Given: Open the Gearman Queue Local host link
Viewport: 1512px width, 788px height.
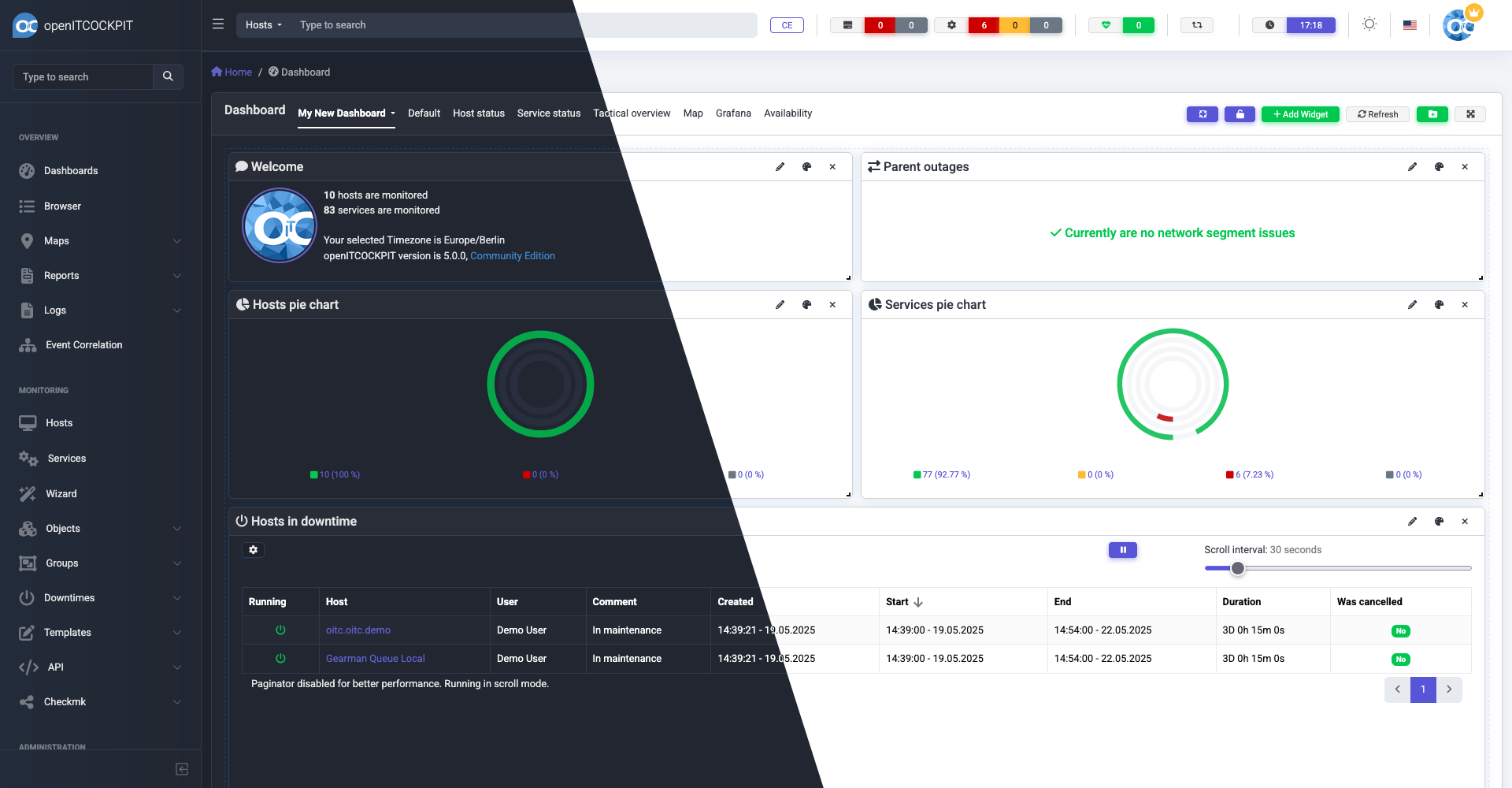Looking at the screenshot, I should [376, 659].
